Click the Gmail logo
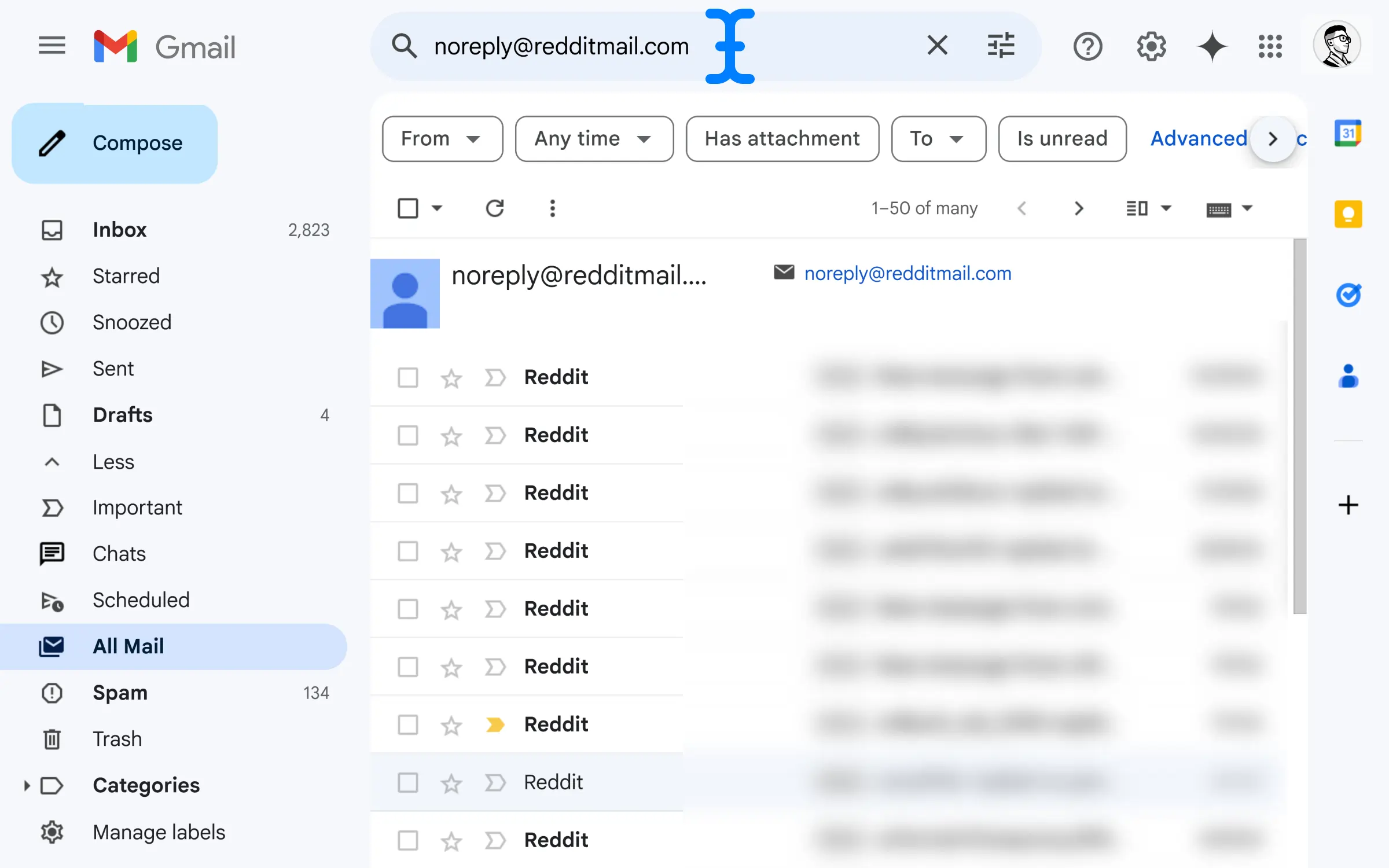 (165, 46)
